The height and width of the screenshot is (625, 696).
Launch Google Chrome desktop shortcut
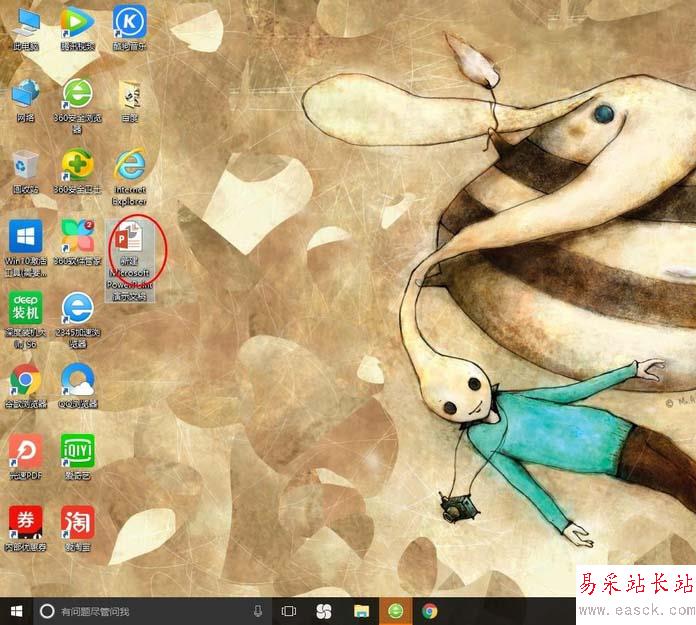pos(25,386)
